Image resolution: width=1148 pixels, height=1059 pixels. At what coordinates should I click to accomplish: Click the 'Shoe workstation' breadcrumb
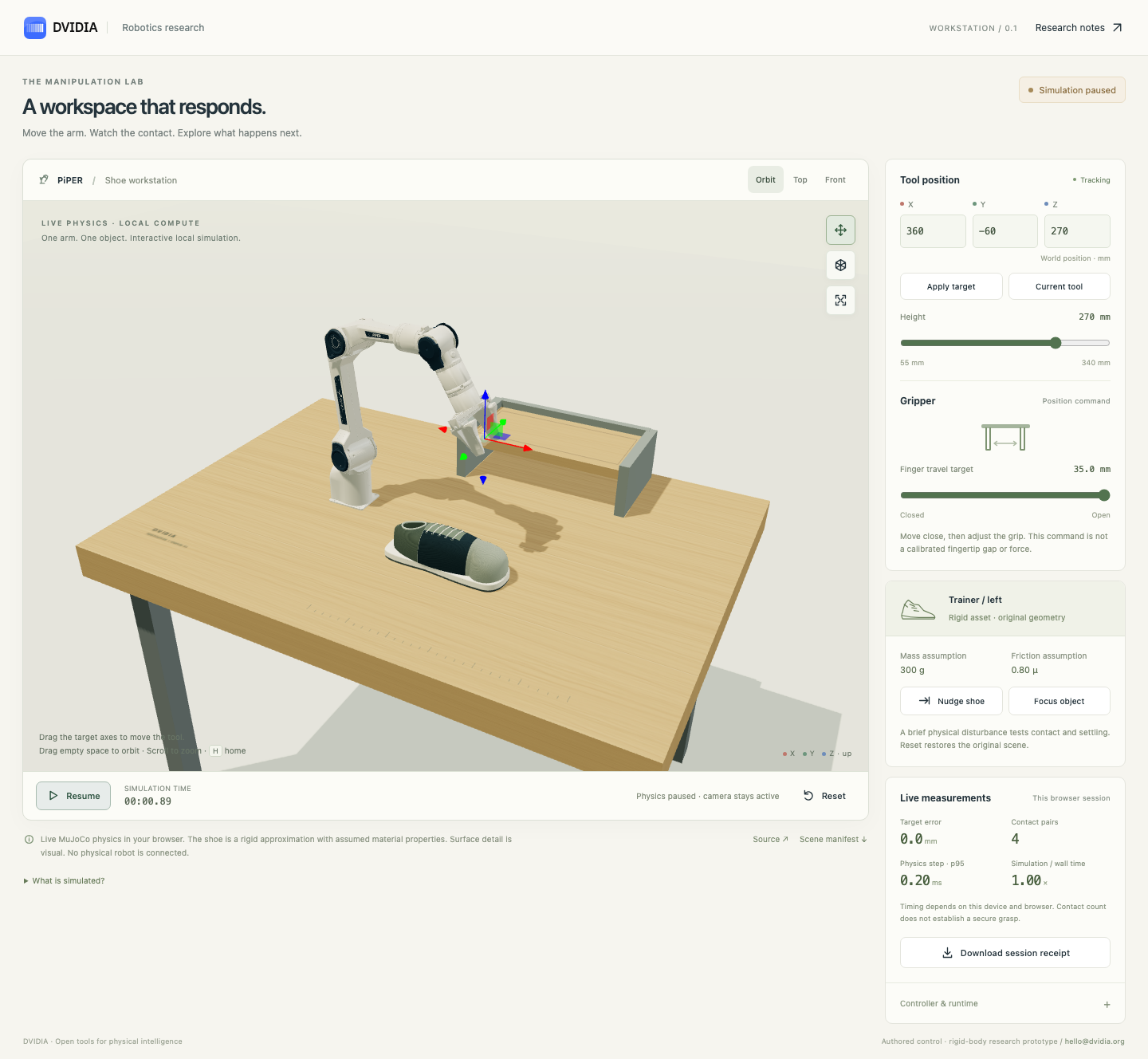(x=141, y=180)
